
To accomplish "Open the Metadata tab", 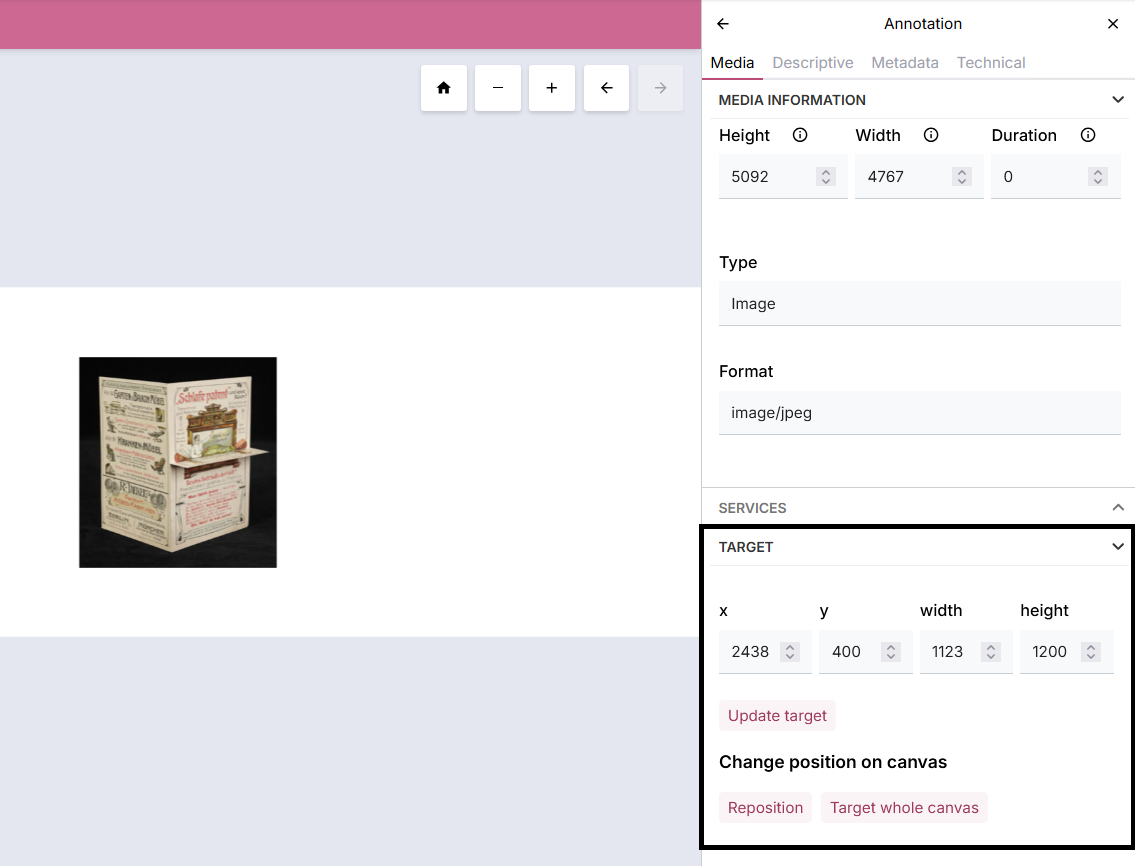I will (904, 63).
